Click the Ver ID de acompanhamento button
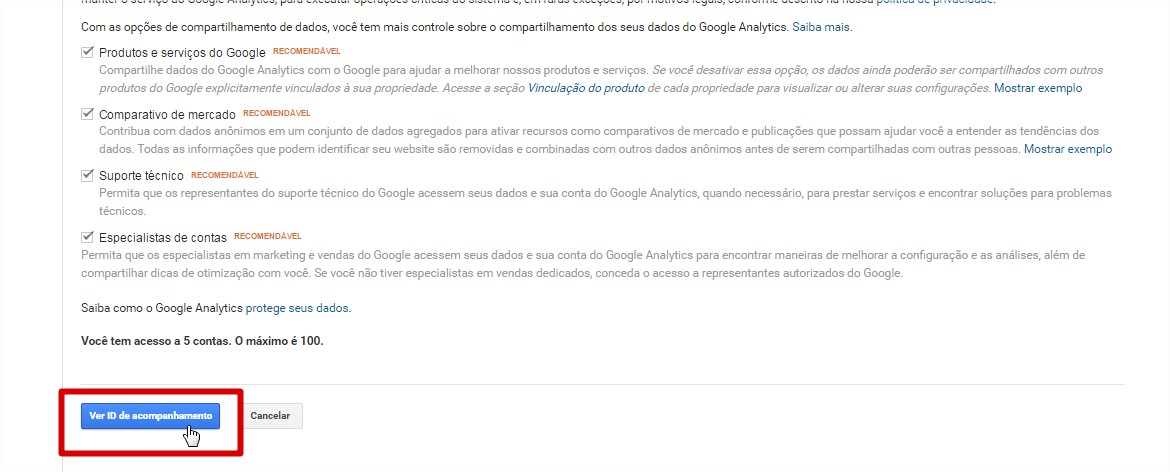The image size is (1170, 472). (x=150, y=416)
